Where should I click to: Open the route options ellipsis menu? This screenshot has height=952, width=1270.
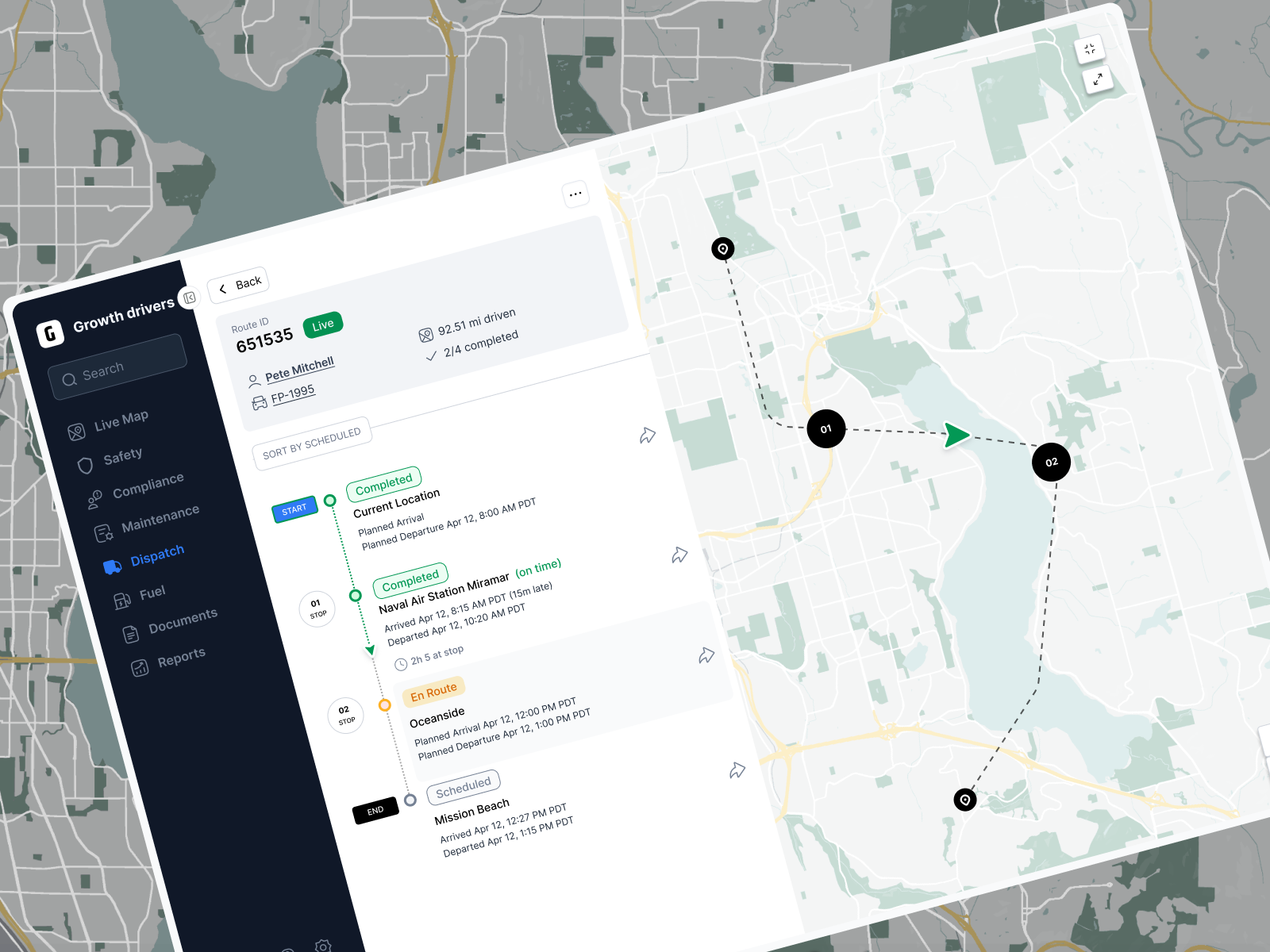(x=575, y=193)
